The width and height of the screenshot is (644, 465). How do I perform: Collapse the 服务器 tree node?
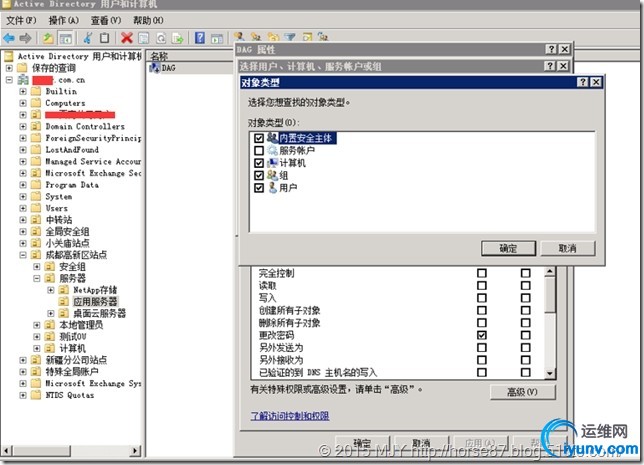[37, 278]
